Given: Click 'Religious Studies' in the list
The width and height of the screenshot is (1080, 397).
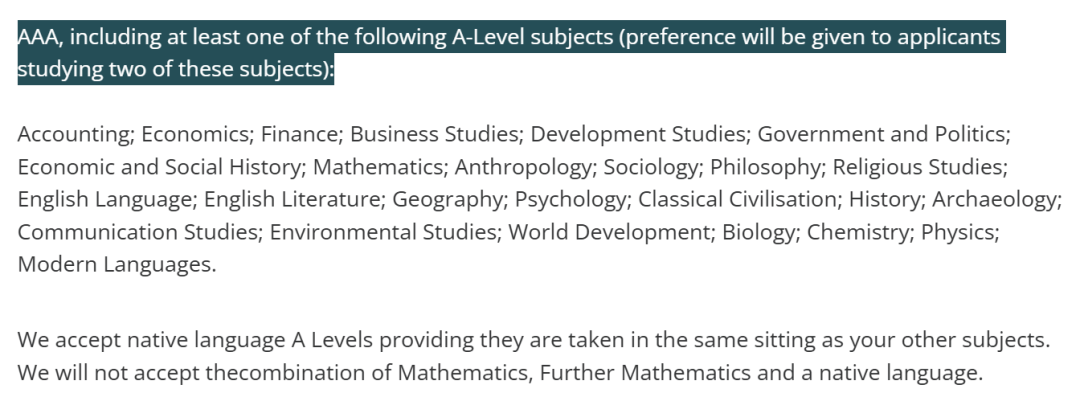Looking at the screenshot, I should 917,167.
